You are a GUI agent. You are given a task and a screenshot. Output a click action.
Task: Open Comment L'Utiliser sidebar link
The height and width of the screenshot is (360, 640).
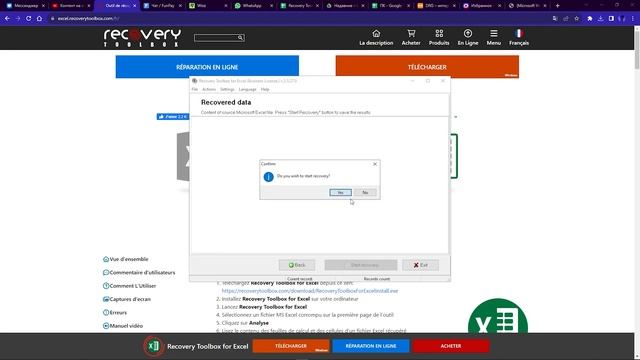click(x=133, y=286)
